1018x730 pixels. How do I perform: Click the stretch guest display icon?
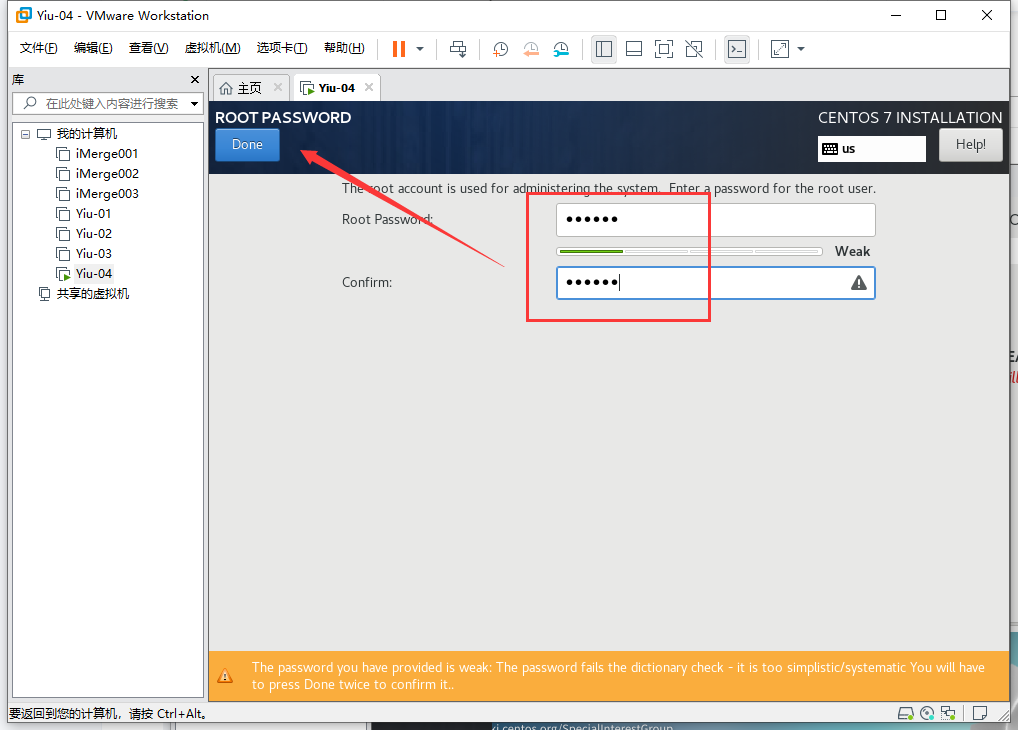[780, 49]
